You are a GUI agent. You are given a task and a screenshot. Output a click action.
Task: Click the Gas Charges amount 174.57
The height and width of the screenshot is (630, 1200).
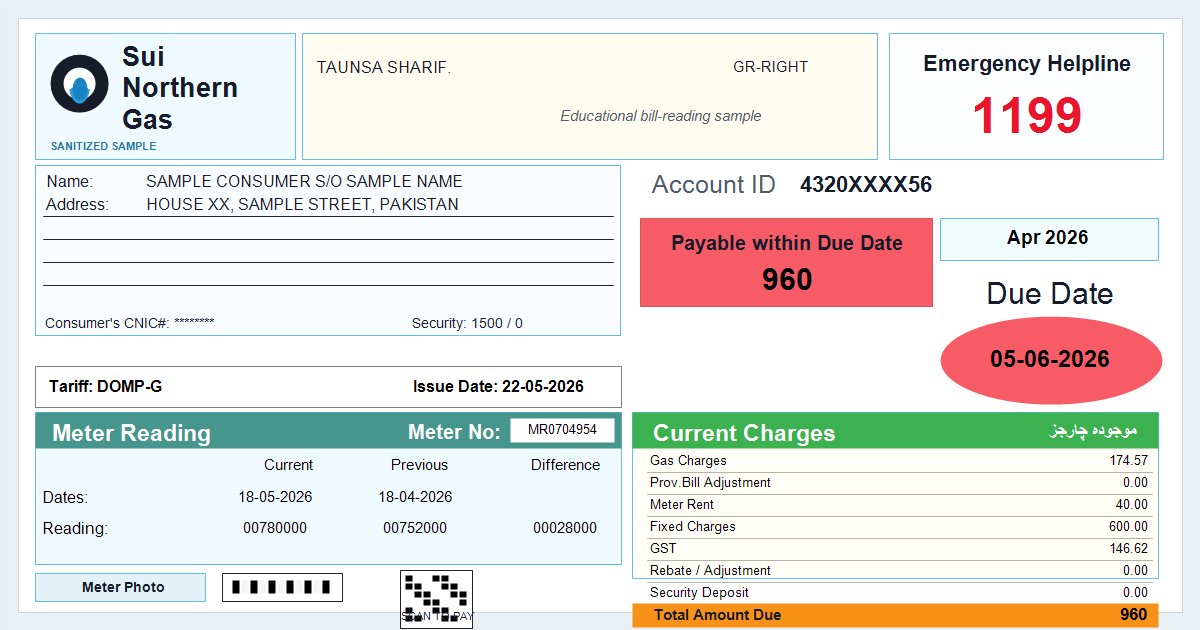tap(1128, 461)
